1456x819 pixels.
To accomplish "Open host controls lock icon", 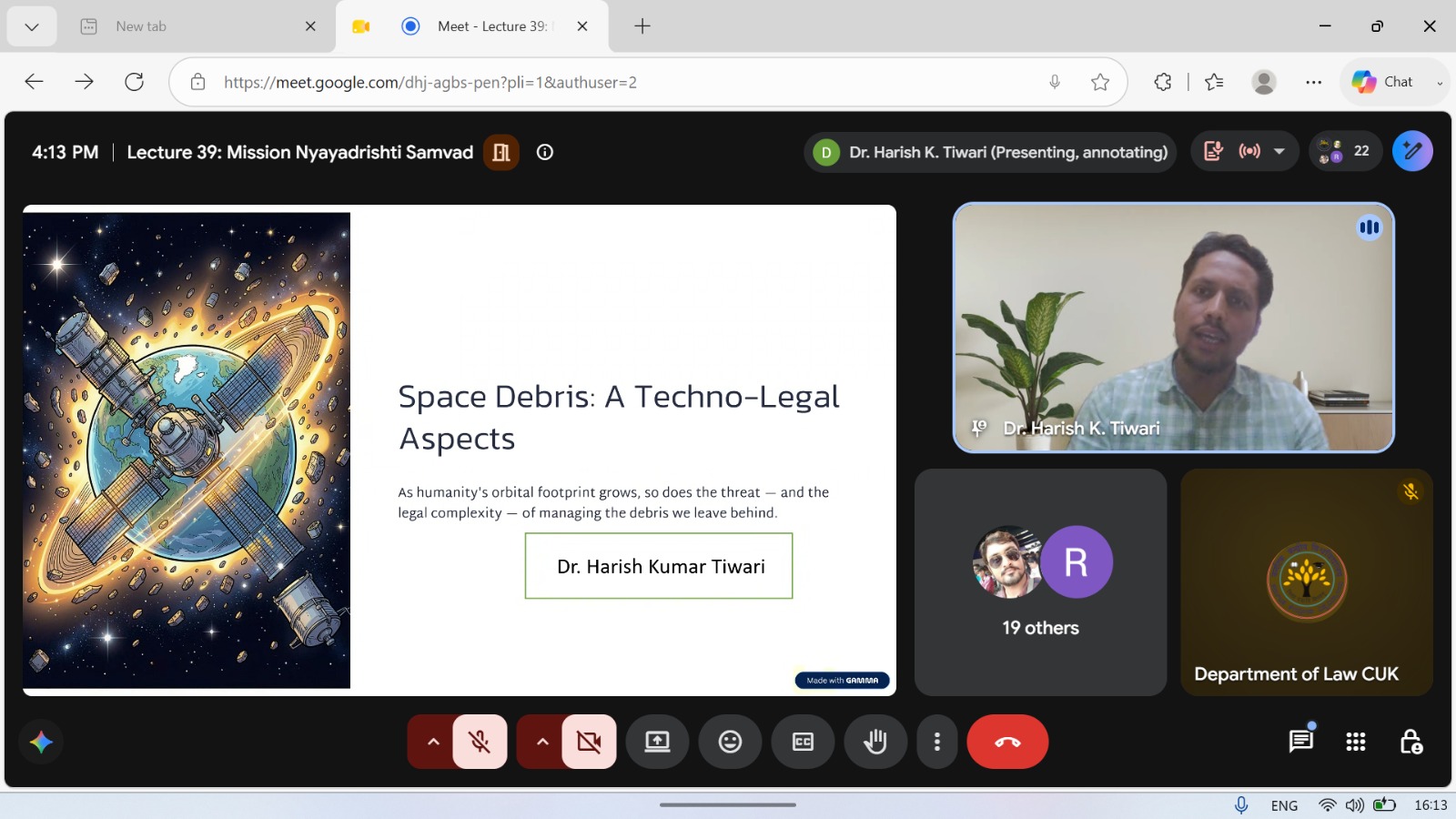I will [x=1410, y=742].
